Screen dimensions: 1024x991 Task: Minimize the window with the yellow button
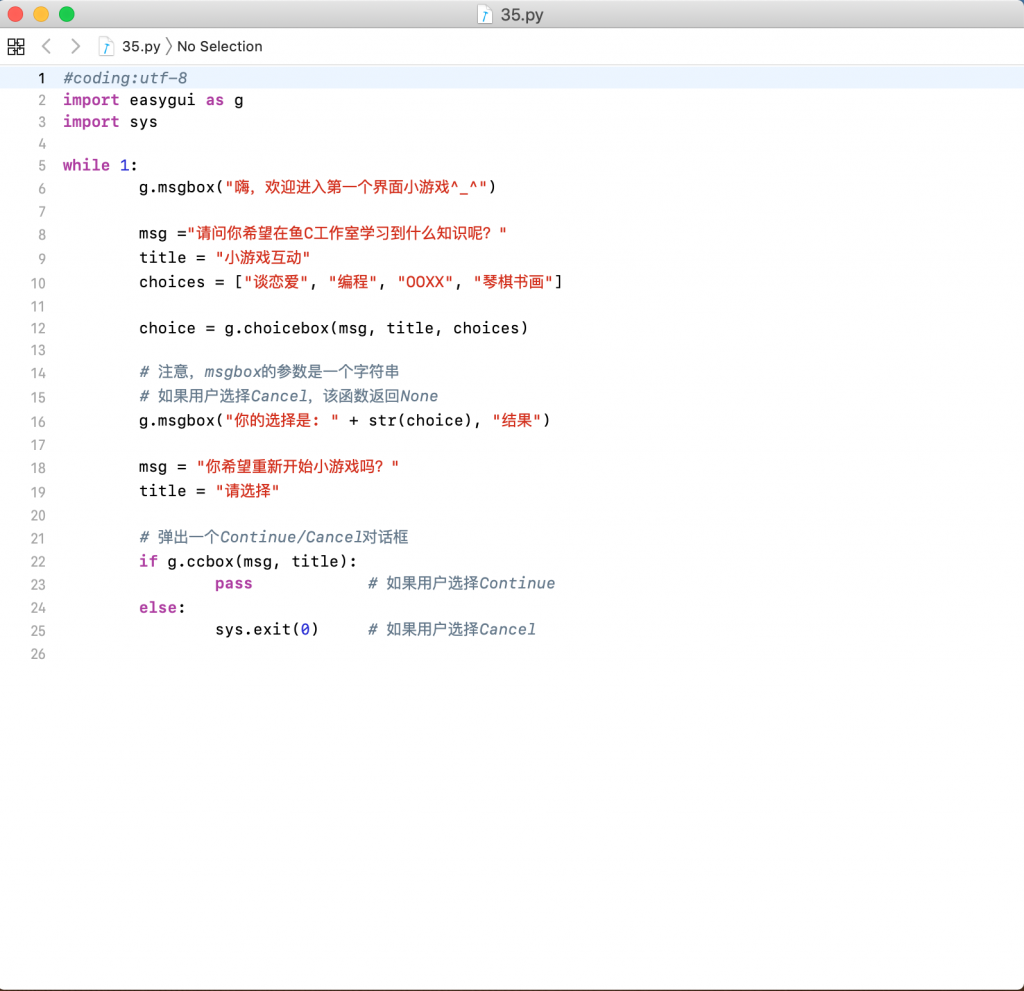tap(41, 14)
